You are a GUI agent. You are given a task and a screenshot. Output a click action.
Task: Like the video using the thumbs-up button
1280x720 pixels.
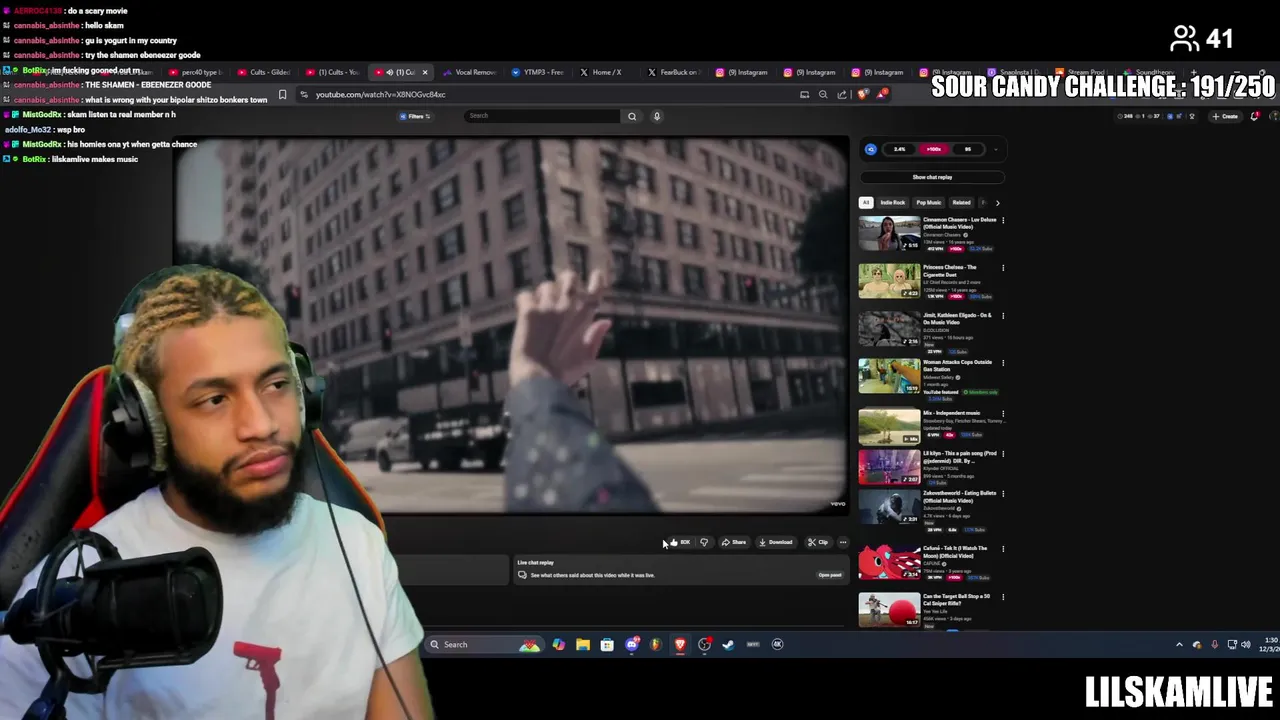click(679, 542)
